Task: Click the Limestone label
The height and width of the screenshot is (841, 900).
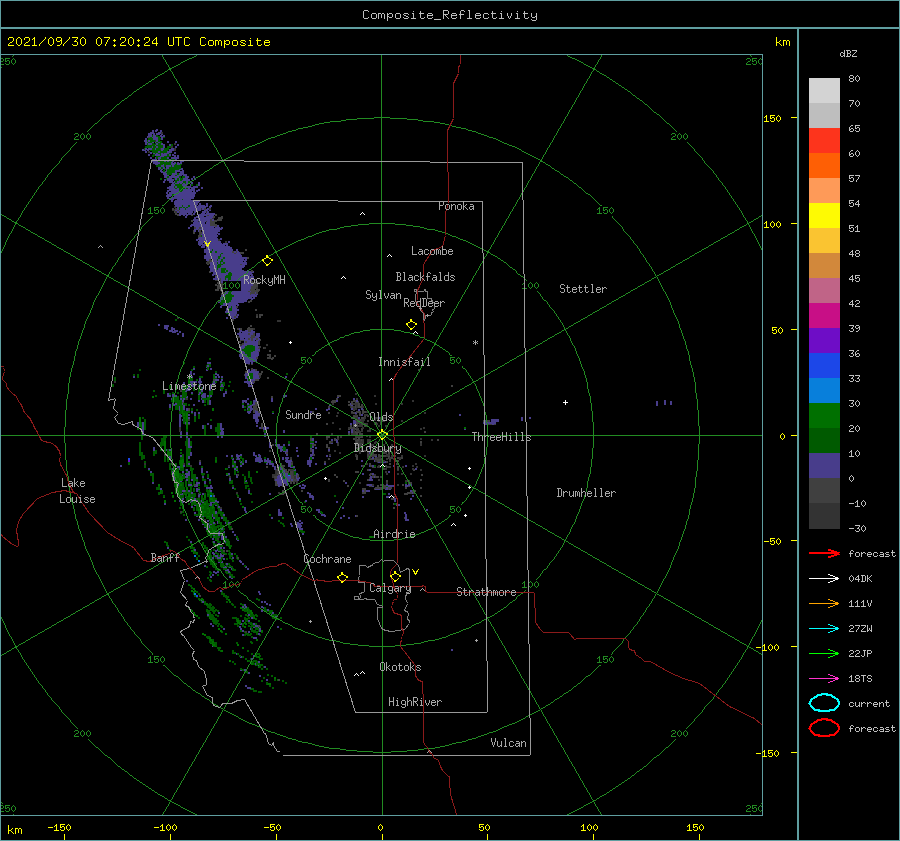Action: (189, 386)
